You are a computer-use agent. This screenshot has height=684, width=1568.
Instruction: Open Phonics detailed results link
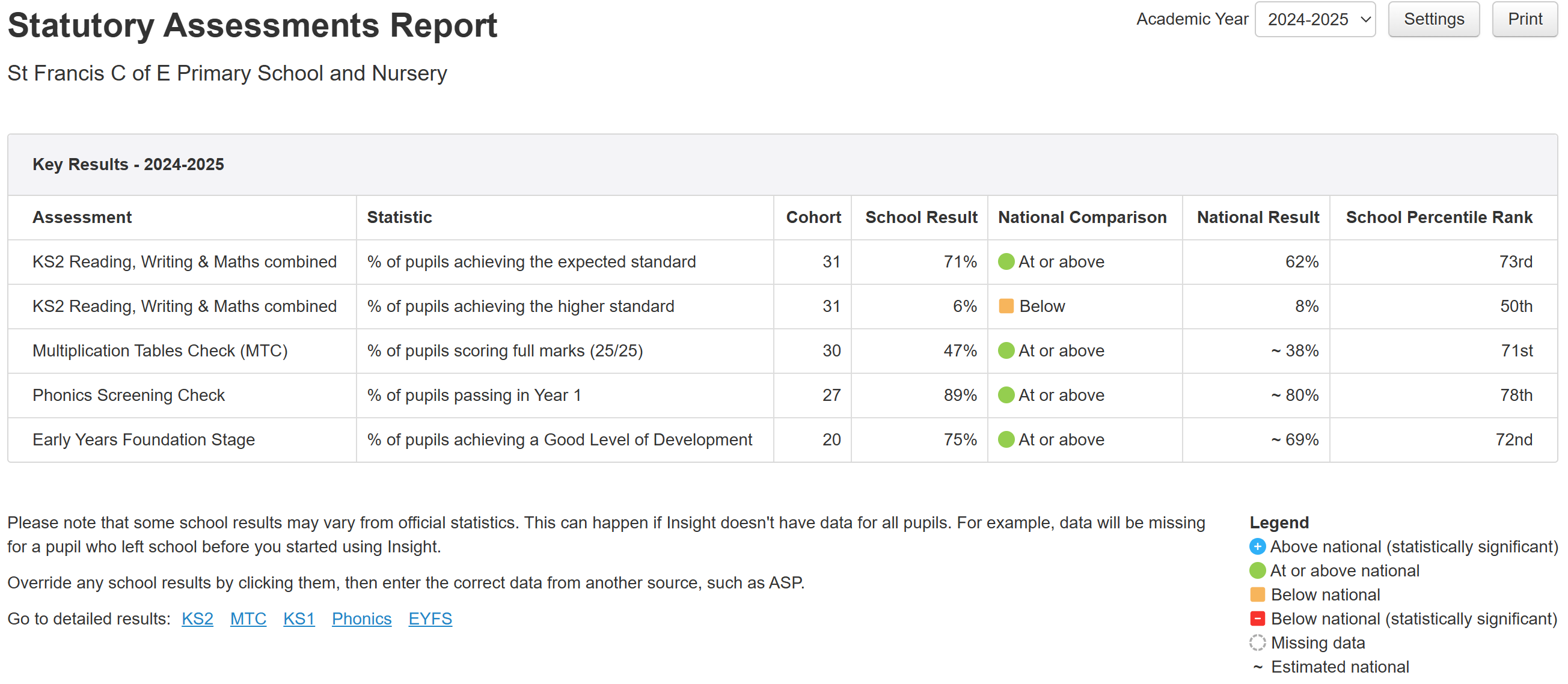[x=361, y=618]
